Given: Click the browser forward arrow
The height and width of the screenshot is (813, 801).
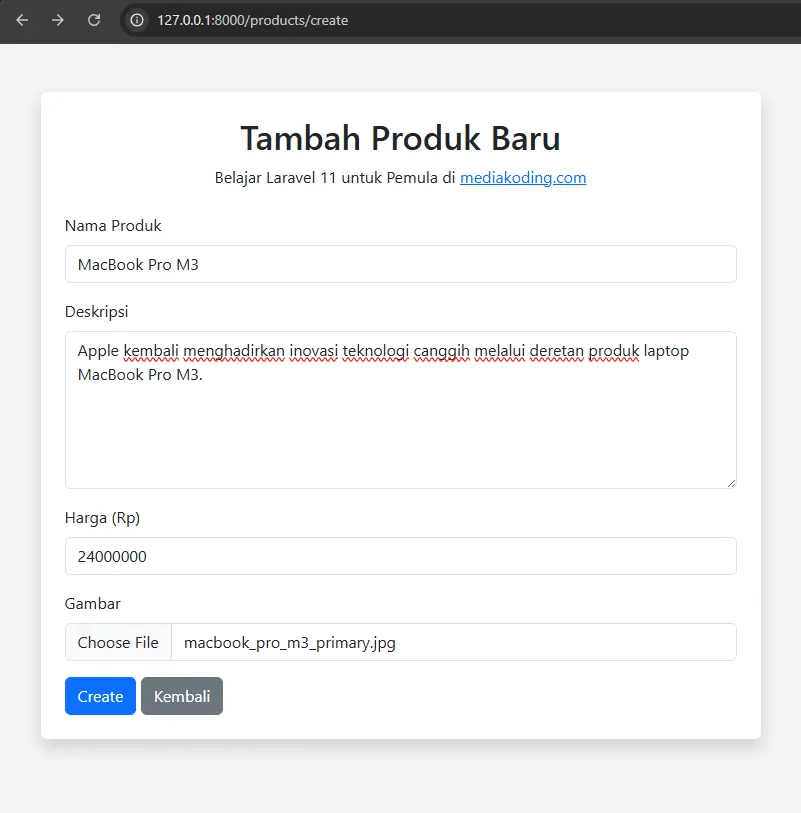Looking at the screenshot, I should (58, 20).
